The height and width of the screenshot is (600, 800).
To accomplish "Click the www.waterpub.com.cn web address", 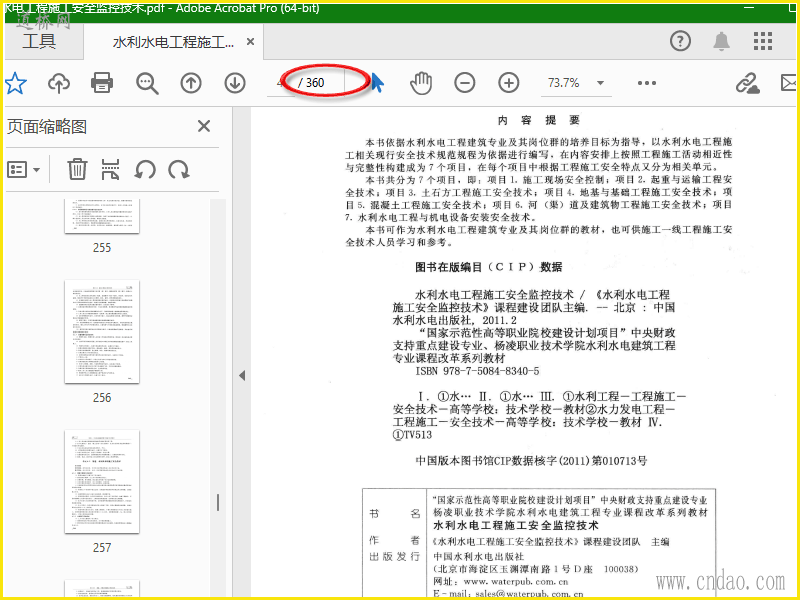I will click(x=516, y=582).
